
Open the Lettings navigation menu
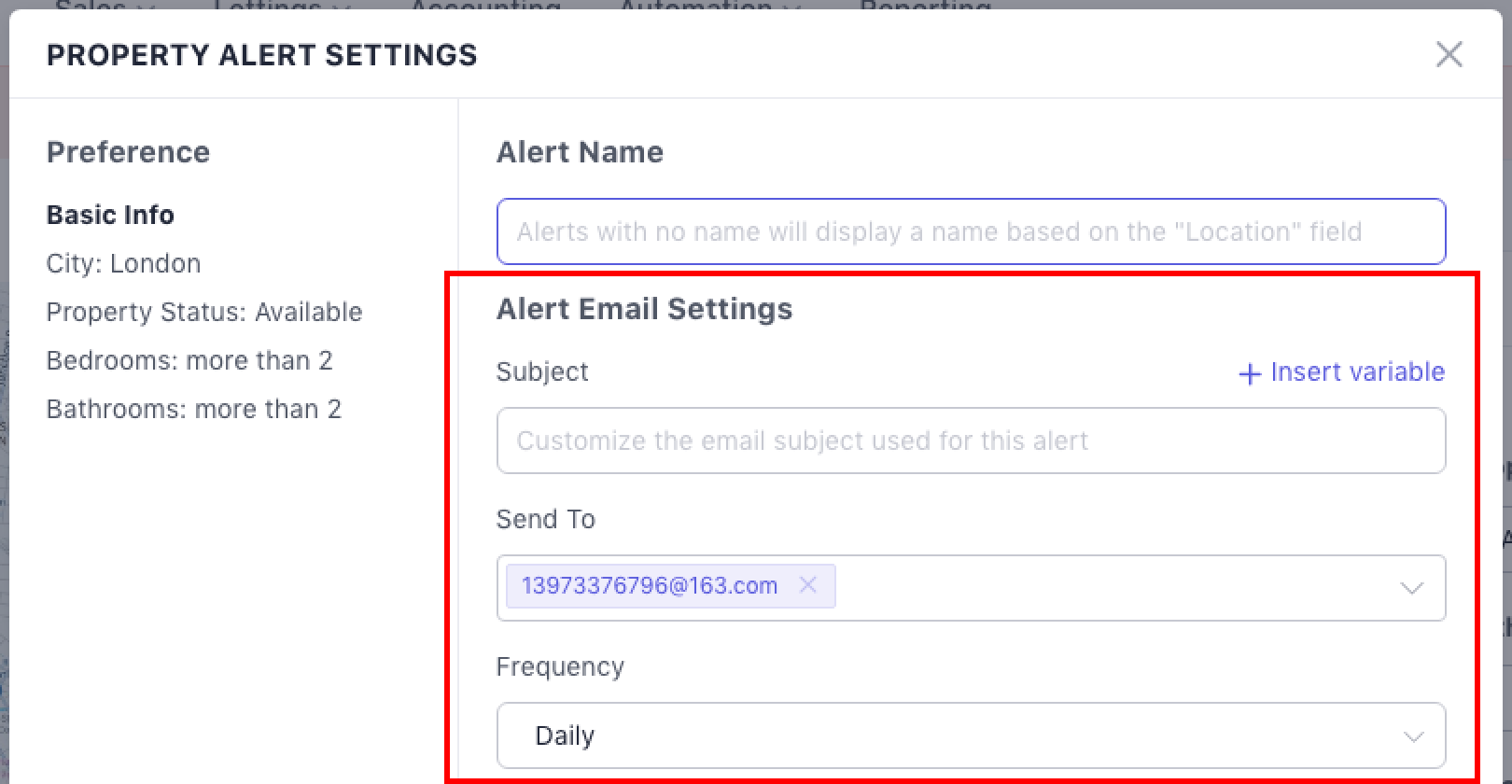coord(269,7)
